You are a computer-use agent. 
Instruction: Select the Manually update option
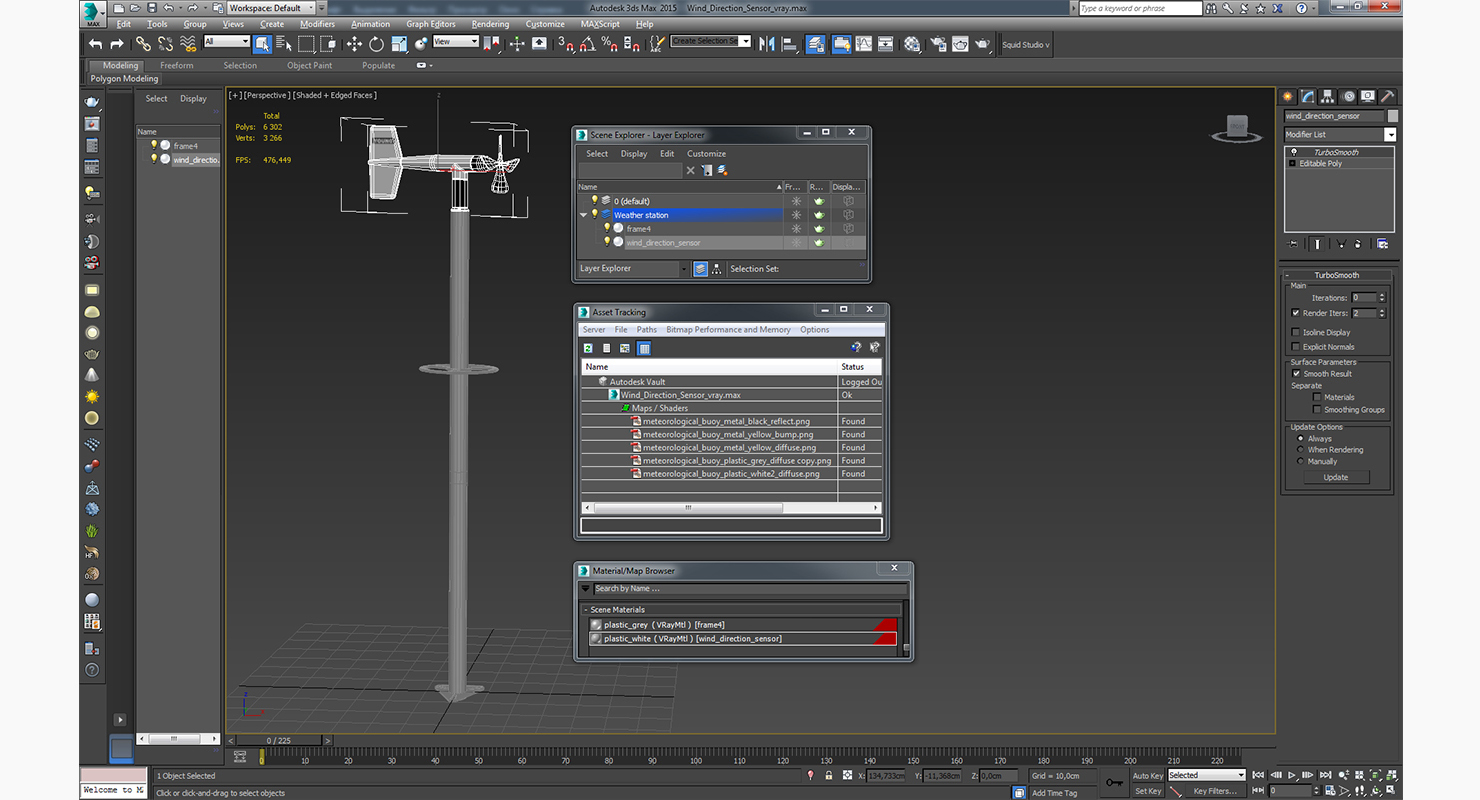tap(1300, 462)
